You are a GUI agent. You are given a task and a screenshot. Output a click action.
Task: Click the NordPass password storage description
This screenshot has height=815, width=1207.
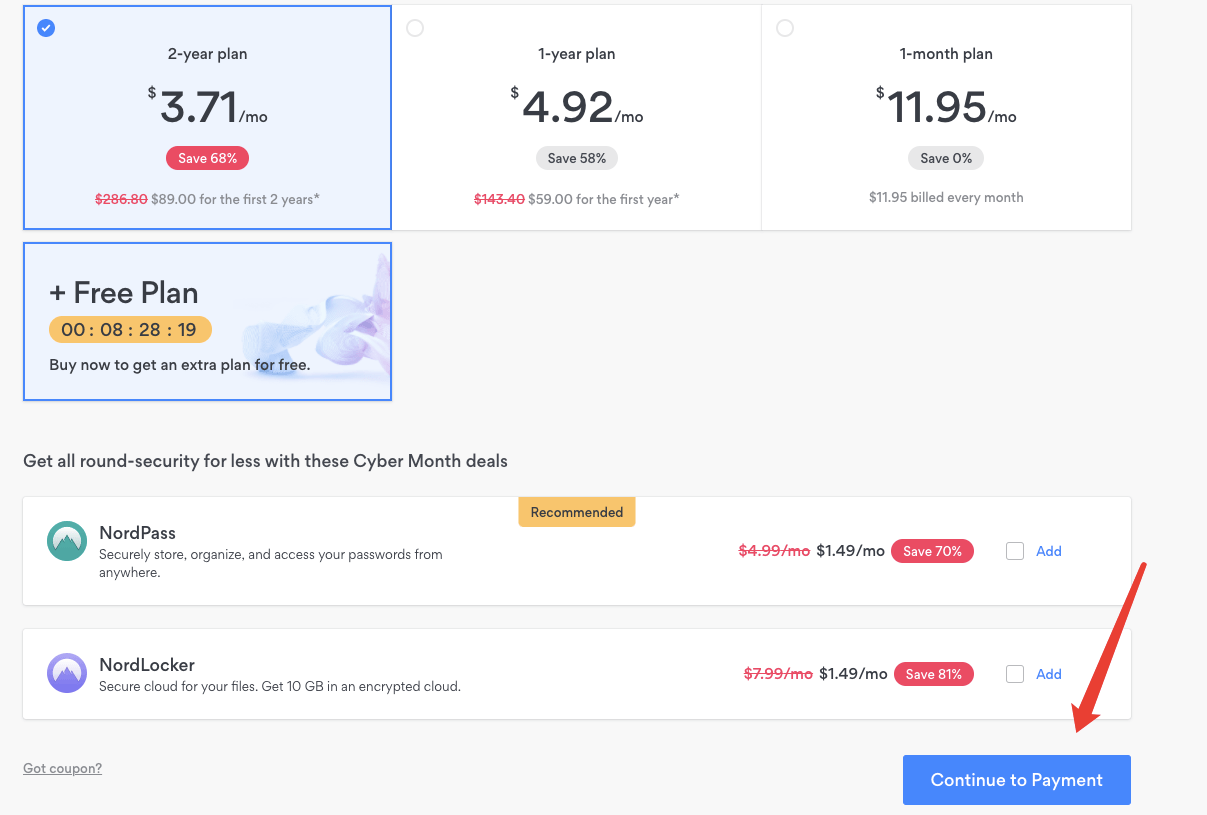[x=271, y=563]
